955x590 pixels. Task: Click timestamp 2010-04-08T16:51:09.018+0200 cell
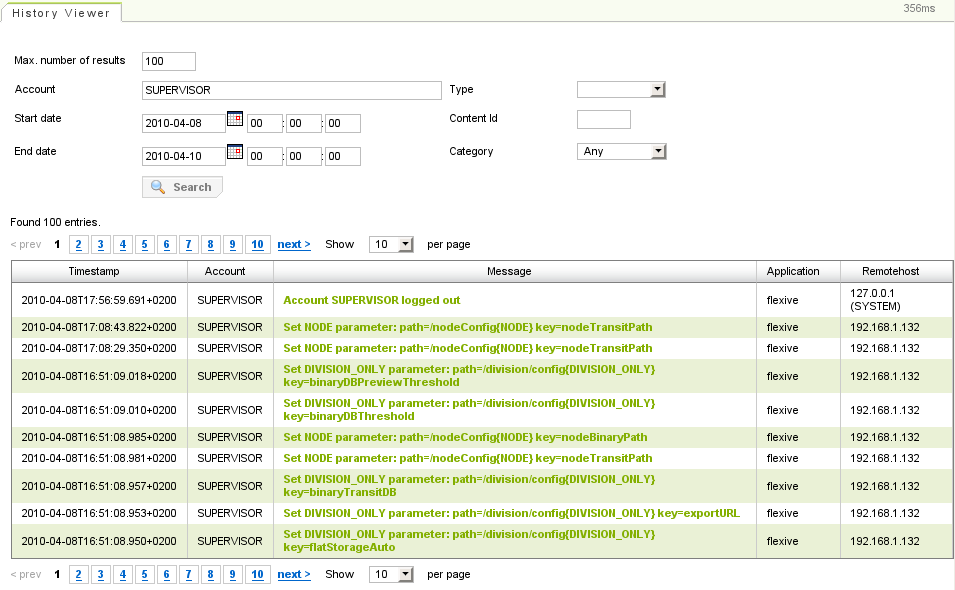(x=99, y=376)
